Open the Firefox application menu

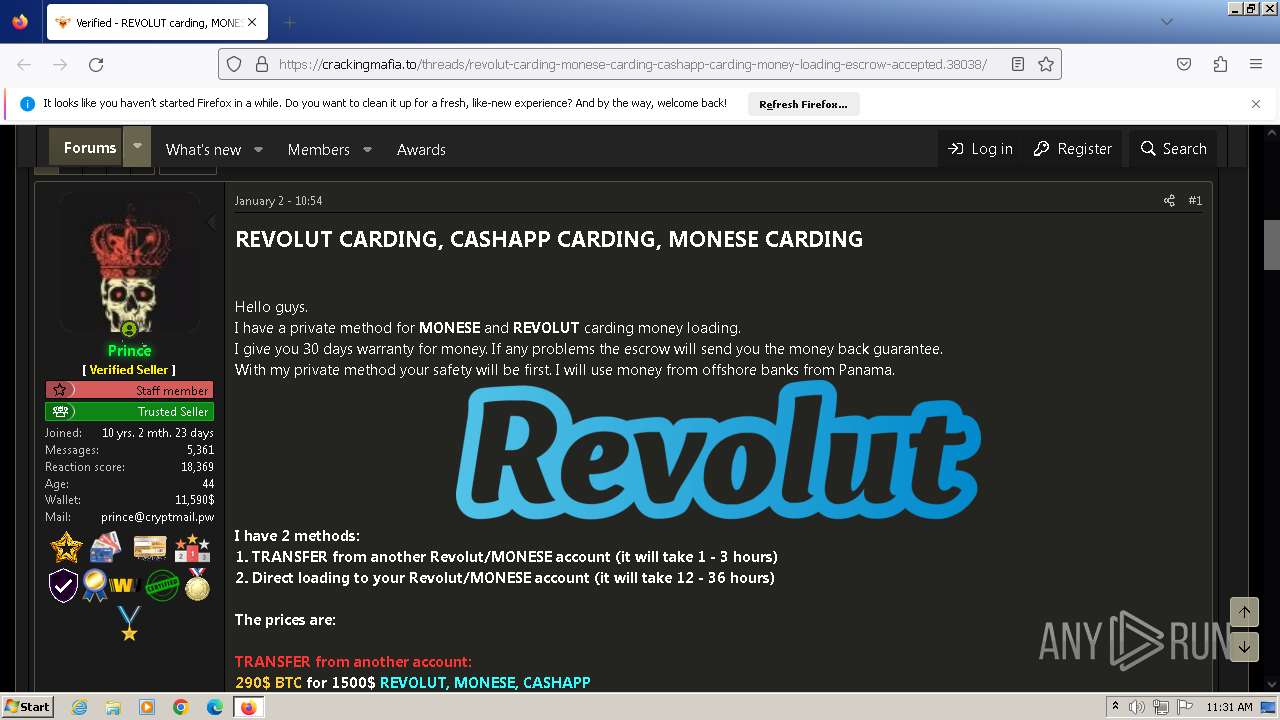pos(1256,64)
